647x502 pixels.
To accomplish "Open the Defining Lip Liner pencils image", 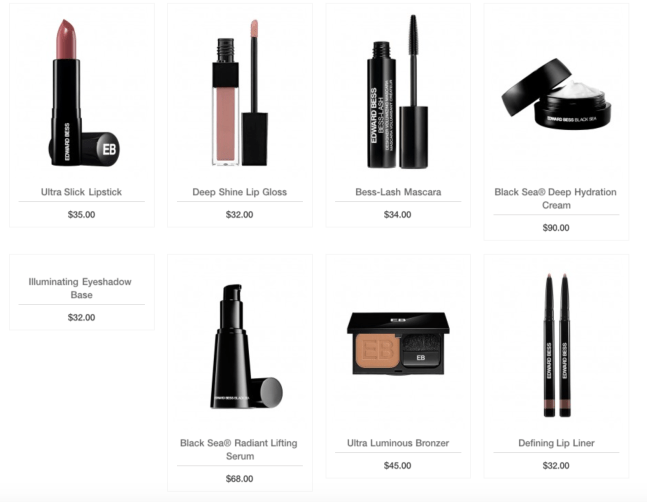I will click(557, 345).
